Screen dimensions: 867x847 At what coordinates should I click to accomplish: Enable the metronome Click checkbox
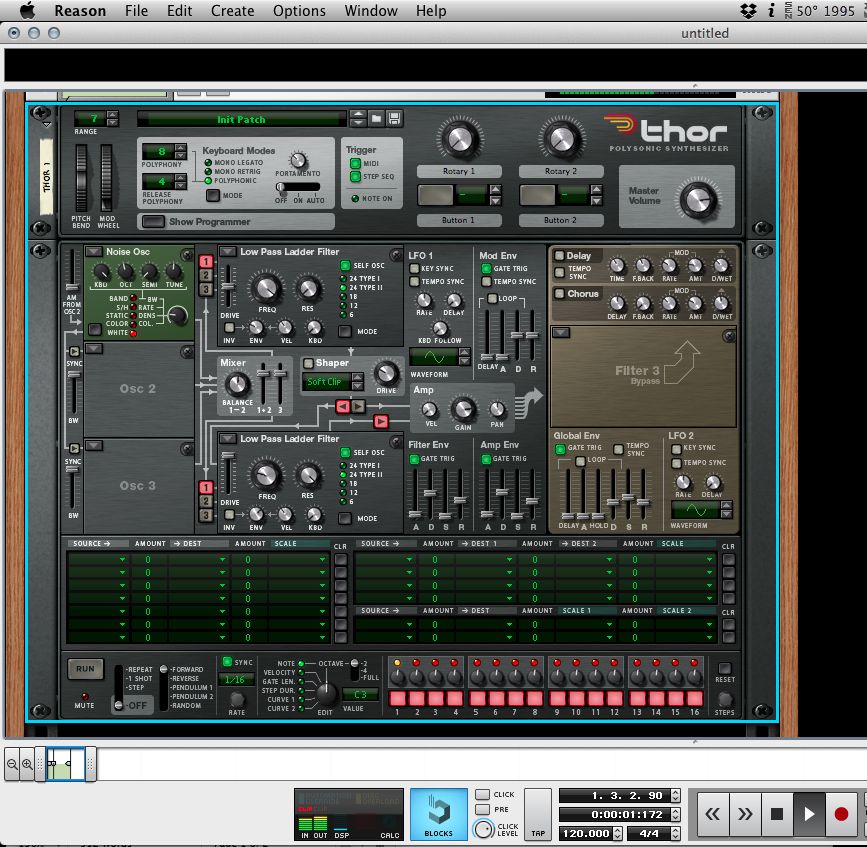[483, 794]
